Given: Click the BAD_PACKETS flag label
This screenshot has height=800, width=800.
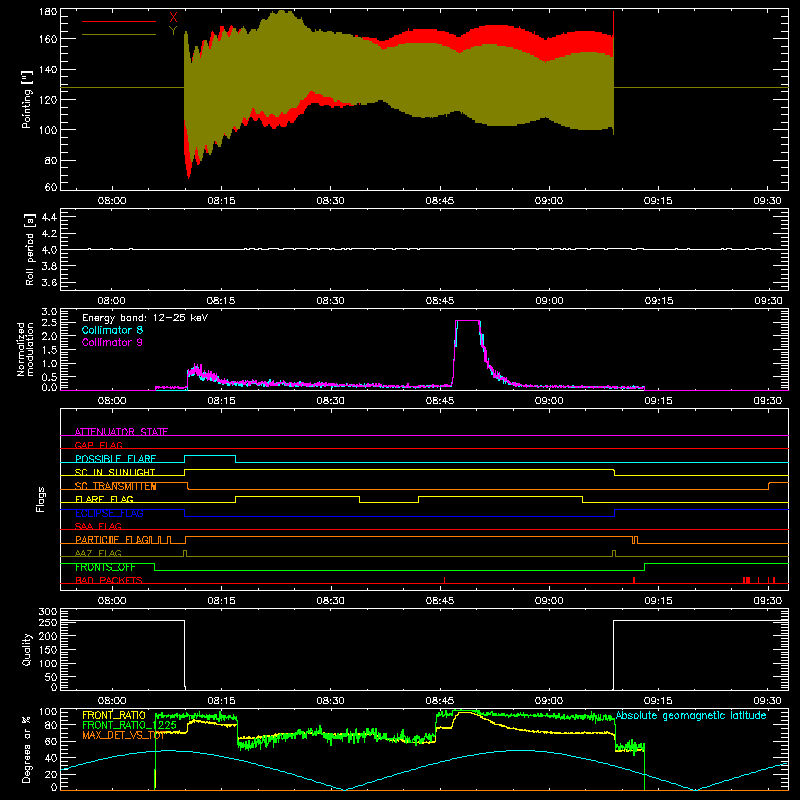Looking at the screenshot, I should (109, 580).
